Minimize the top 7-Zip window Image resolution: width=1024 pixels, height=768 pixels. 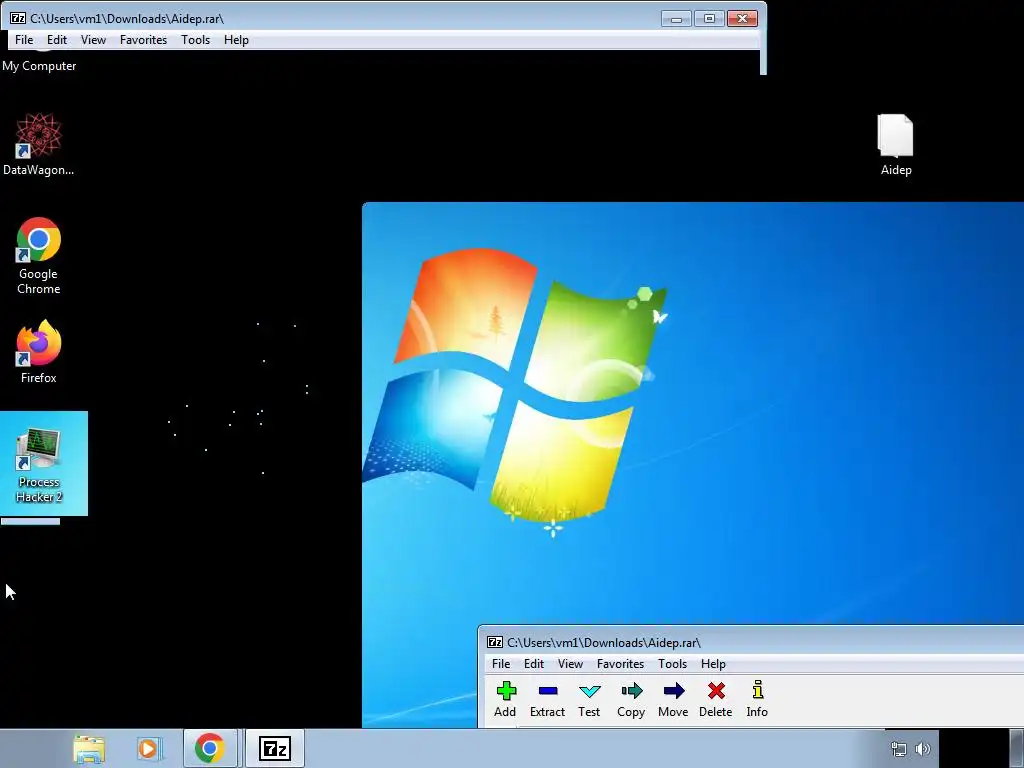pos(676,19)
